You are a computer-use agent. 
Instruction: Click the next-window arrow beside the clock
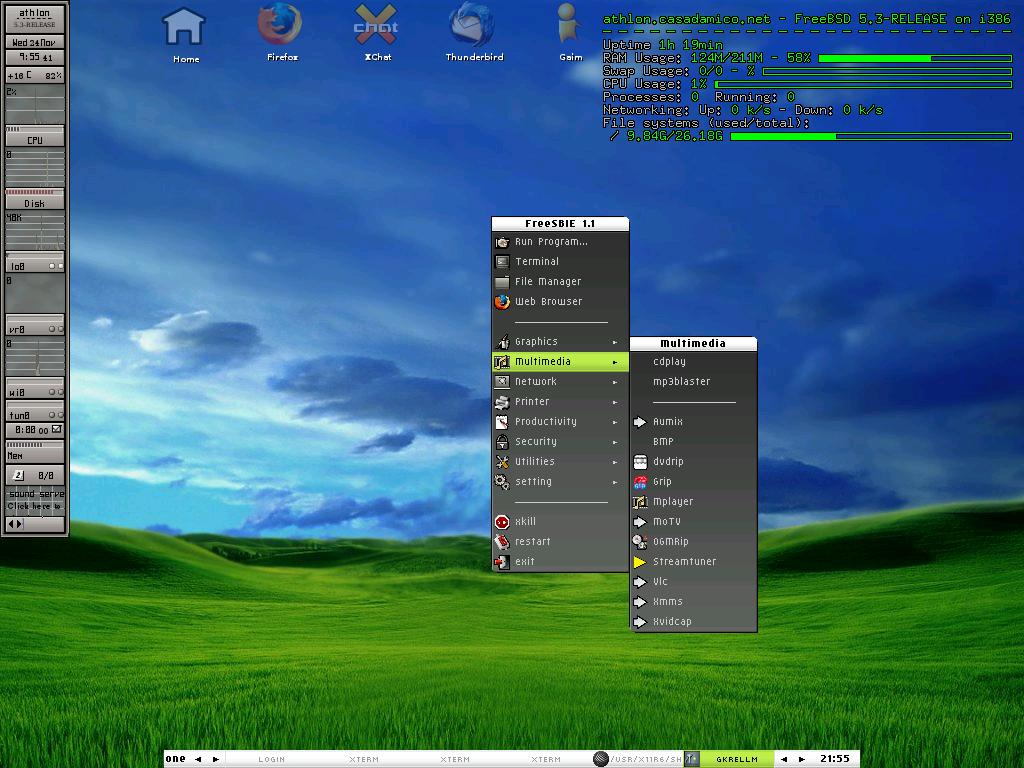pos(802,759)
